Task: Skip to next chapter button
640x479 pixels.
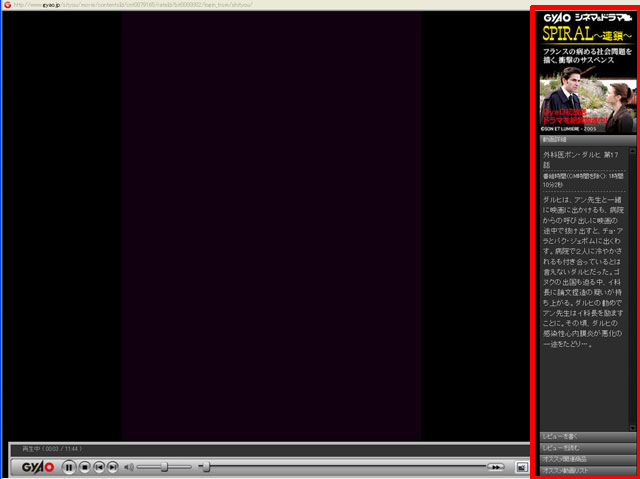Action: [x=113, y=467]
